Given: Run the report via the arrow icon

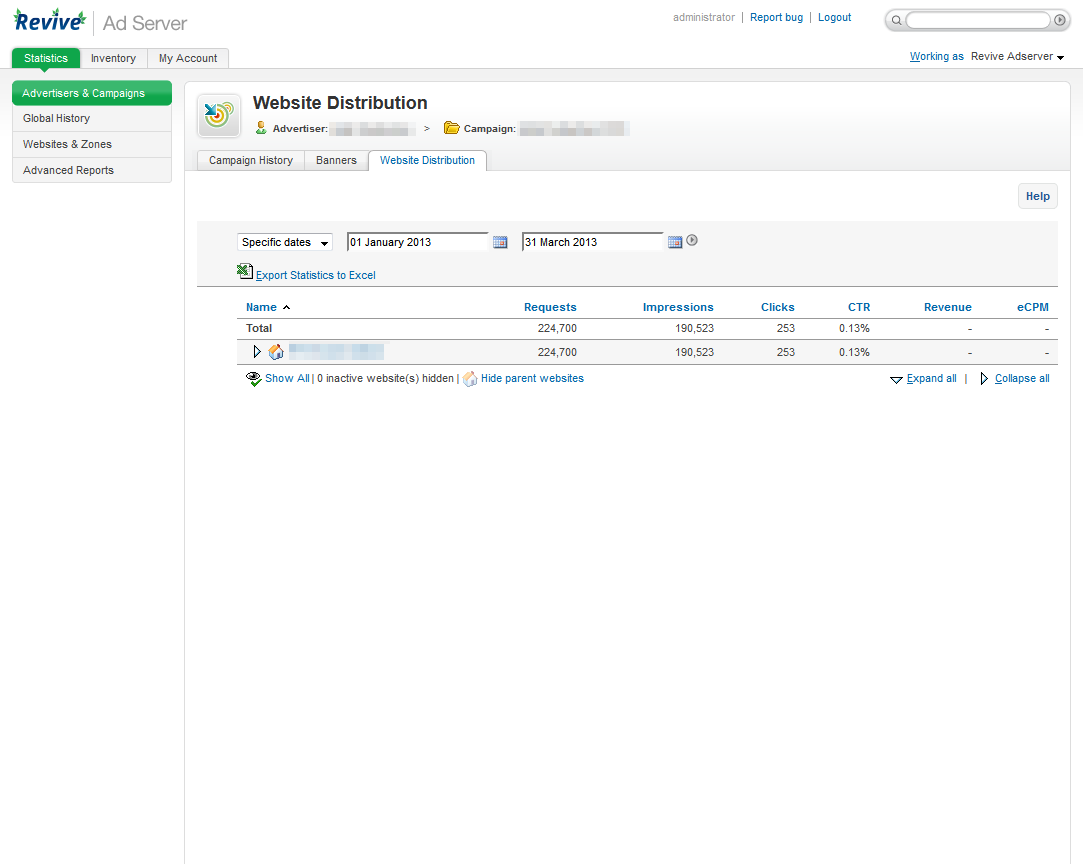Looking at the screenshot, I should (x=692, y=240).
